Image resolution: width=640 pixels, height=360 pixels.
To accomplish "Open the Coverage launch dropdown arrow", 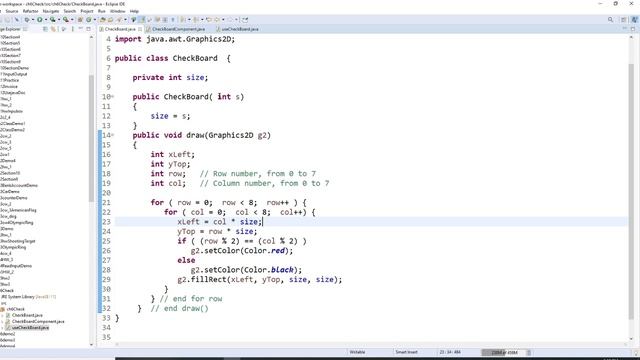I will pyautogui.click(x=59, y=20).
